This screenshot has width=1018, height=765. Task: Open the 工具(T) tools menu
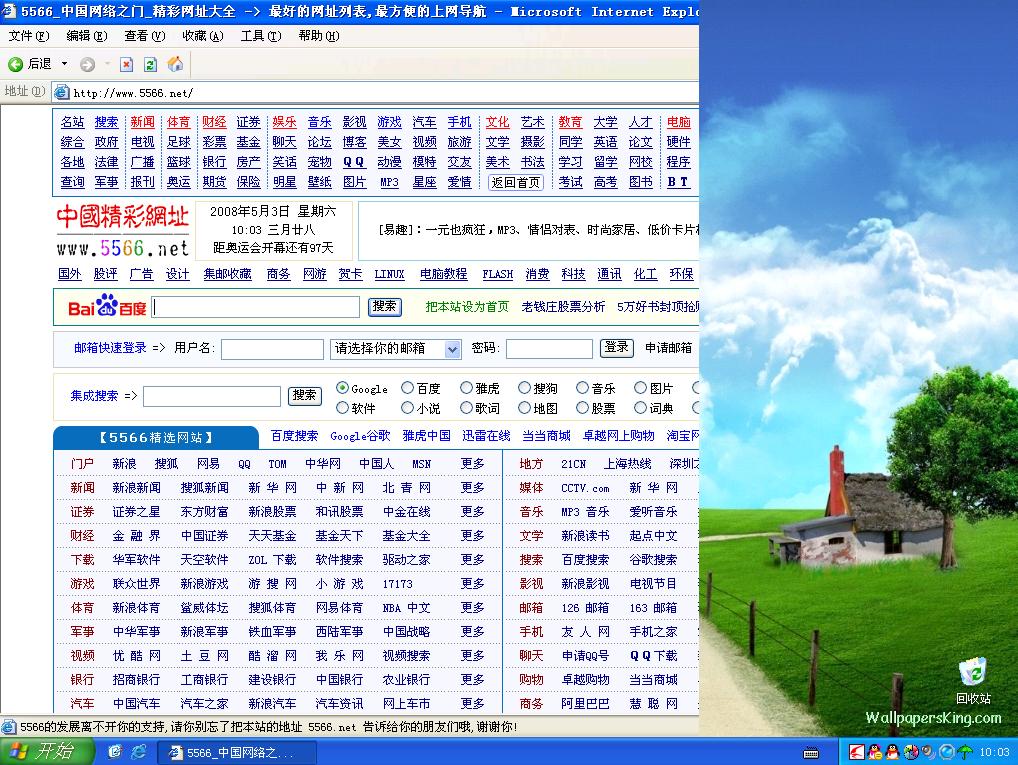pyautogui.click(x=260, y=36)
